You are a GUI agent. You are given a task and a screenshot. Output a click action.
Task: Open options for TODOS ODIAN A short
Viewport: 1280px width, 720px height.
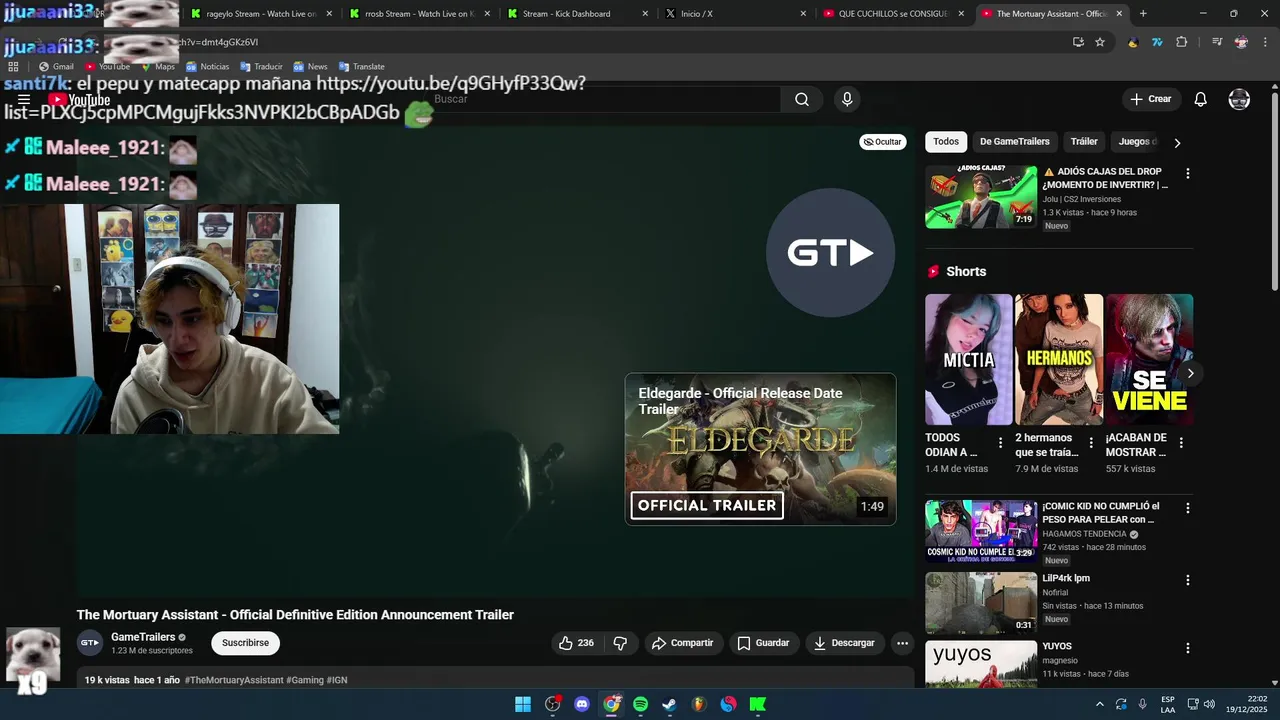pyautogui.click(x=1000, y=443)
